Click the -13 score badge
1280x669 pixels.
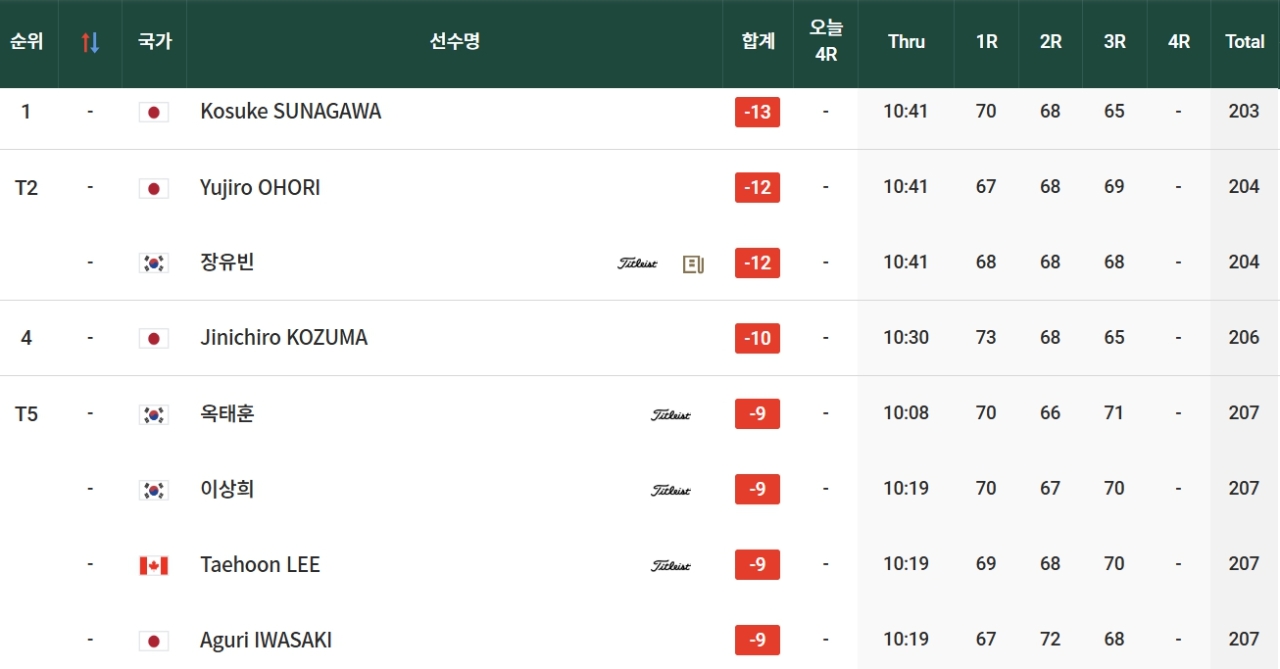point(757,112)
